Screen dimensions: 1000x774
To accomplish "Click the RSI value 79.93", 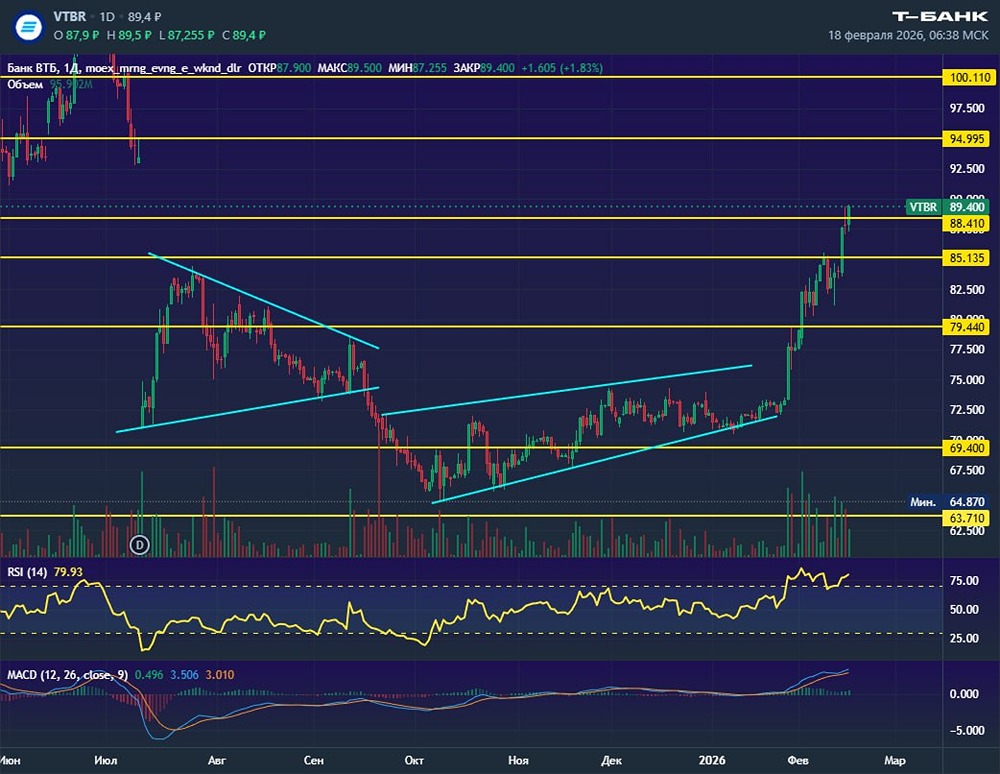I will tap(68, 572).
